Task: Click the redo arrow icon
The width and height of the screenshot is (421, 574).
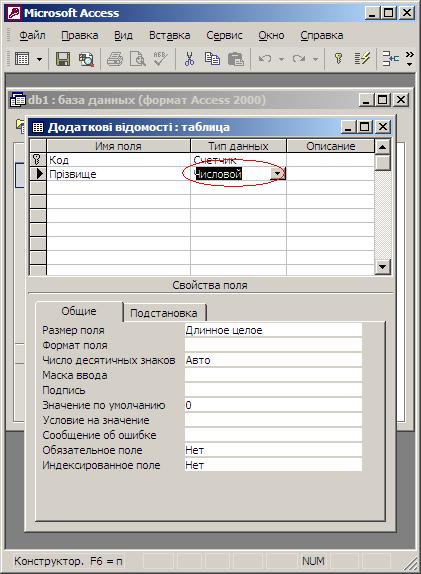Action: (x=299, y=59)
